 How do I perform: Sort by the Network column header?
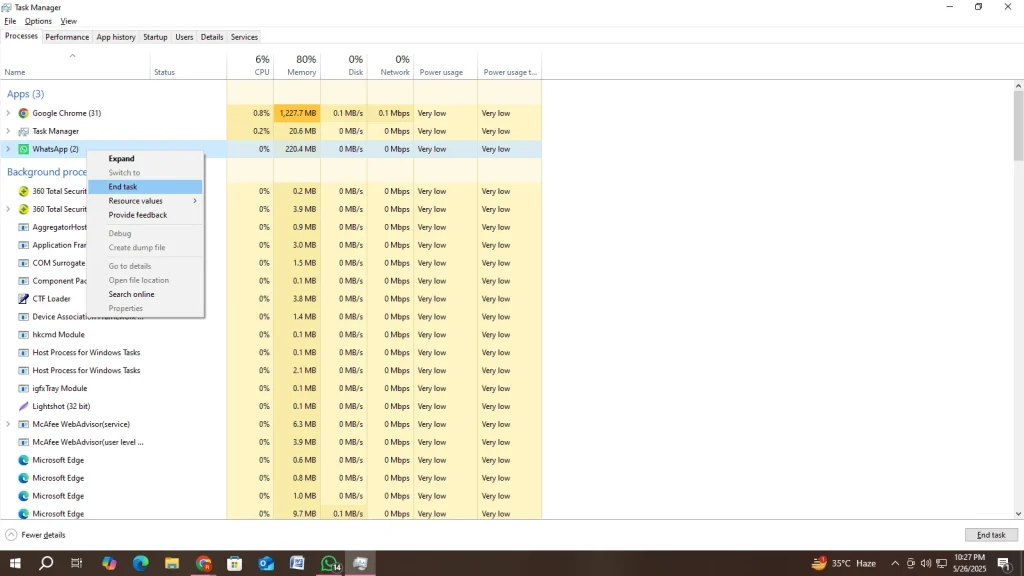pyautogui.click(x=391, y=65)
